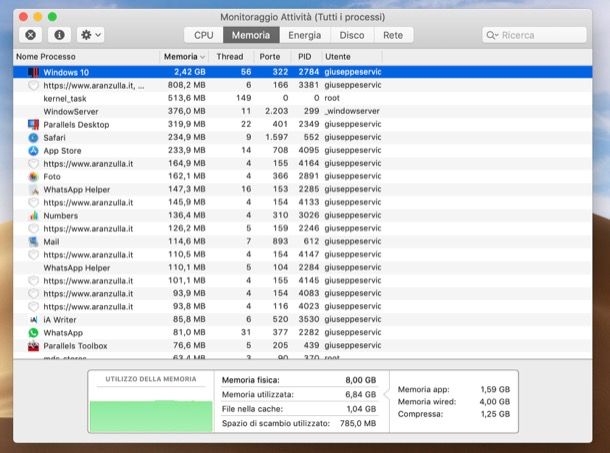Open the gear actions dropdown menu

click(x=91, y=35)
